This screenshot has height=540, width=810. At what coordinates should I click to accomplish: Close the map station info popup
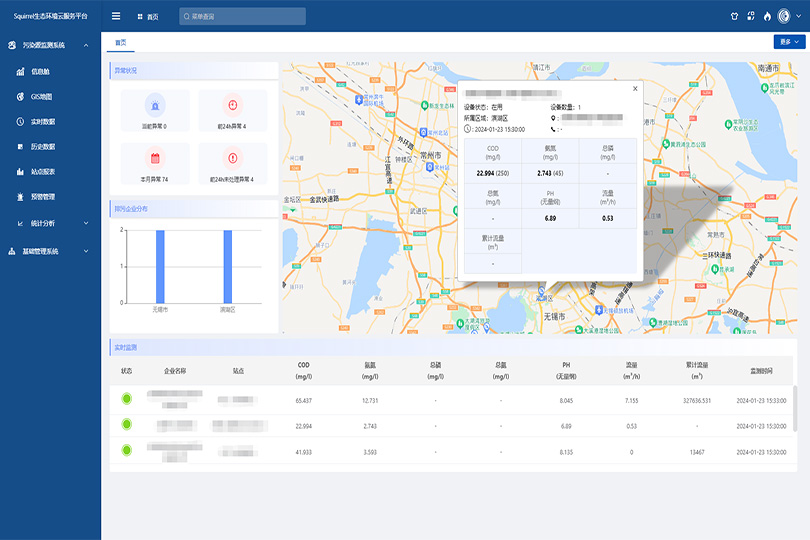tap(634, 88)
